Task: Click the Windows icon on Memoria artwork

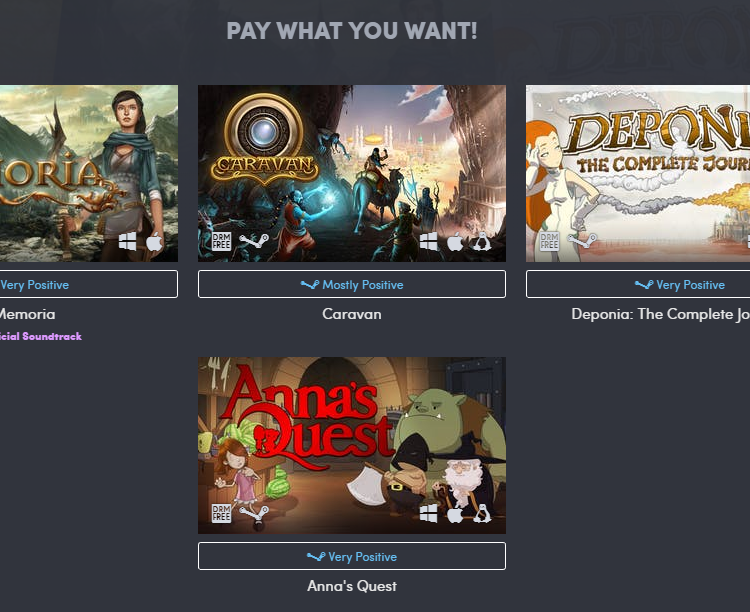Action: pyautogui.click(x=127, y=242)
